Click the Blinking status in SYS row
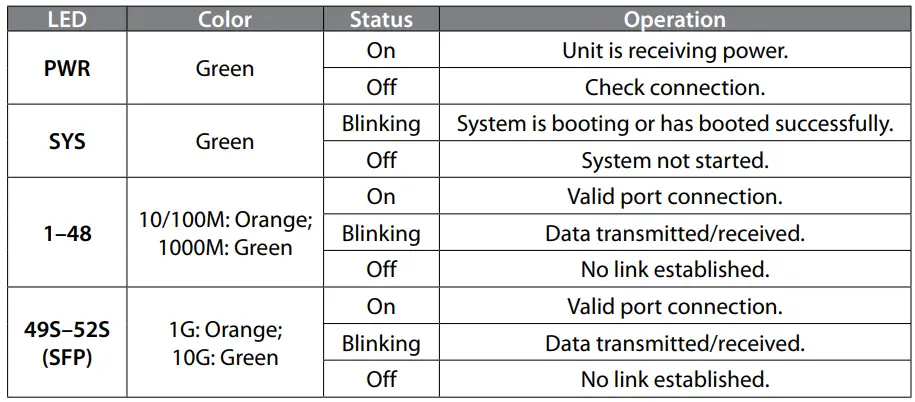The height and width of the screenshot is (402, 915). (381, 124)
